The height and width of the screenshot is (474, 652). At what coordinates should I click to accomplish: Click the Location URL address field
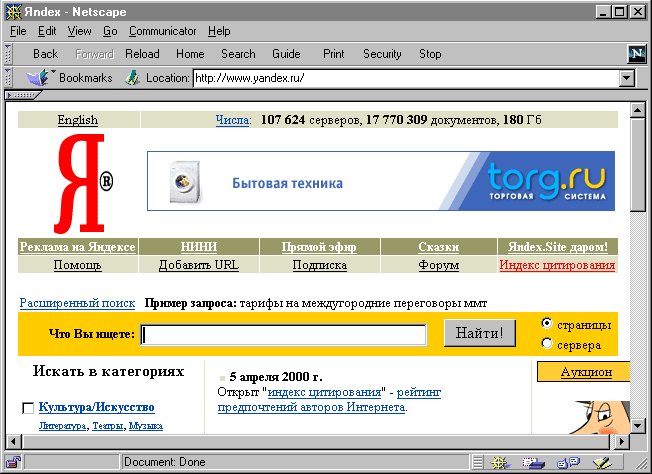[406, 78]
